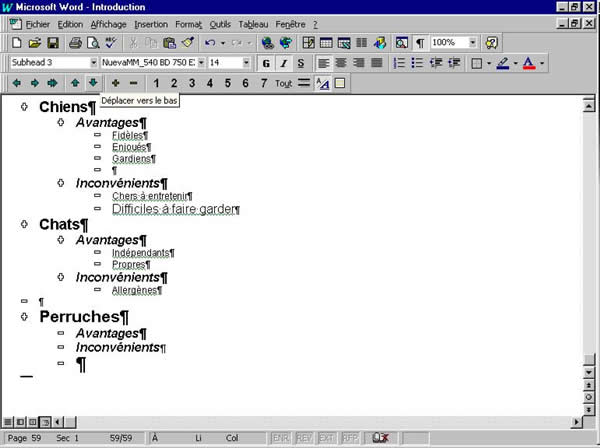Demote to body text double arrow
The width and height of the screenshot is (600, 448).
pyautogui.click(x=52, y=83)
